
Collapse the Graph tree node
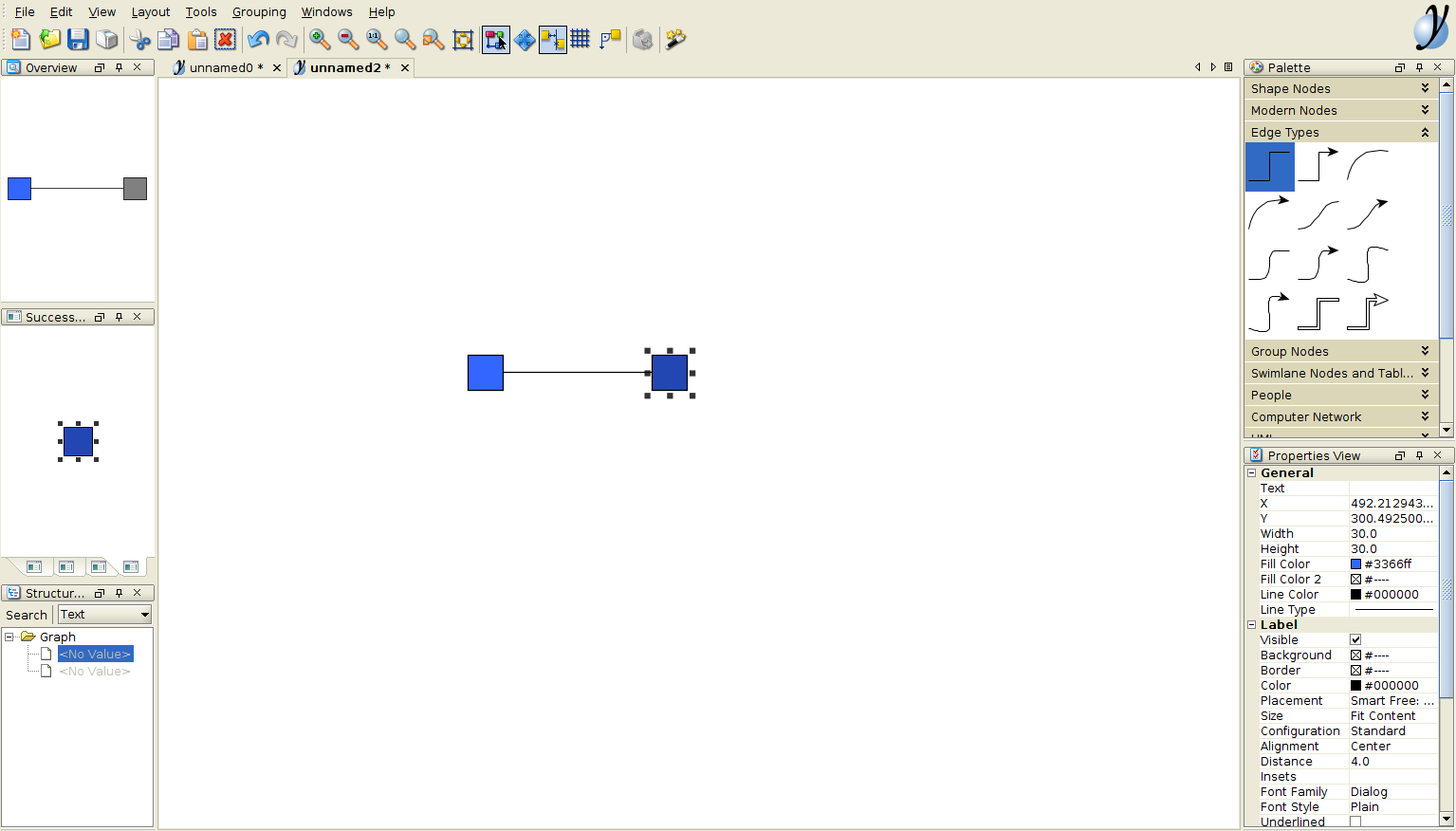point(9,637)
